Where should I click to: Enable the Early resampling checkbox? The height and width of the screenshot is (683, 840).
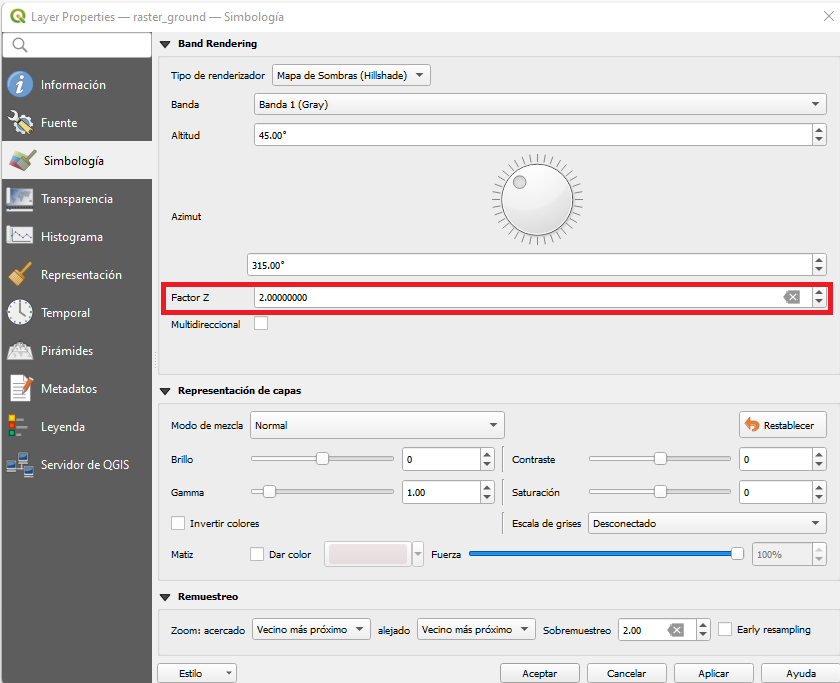[726, 629]
